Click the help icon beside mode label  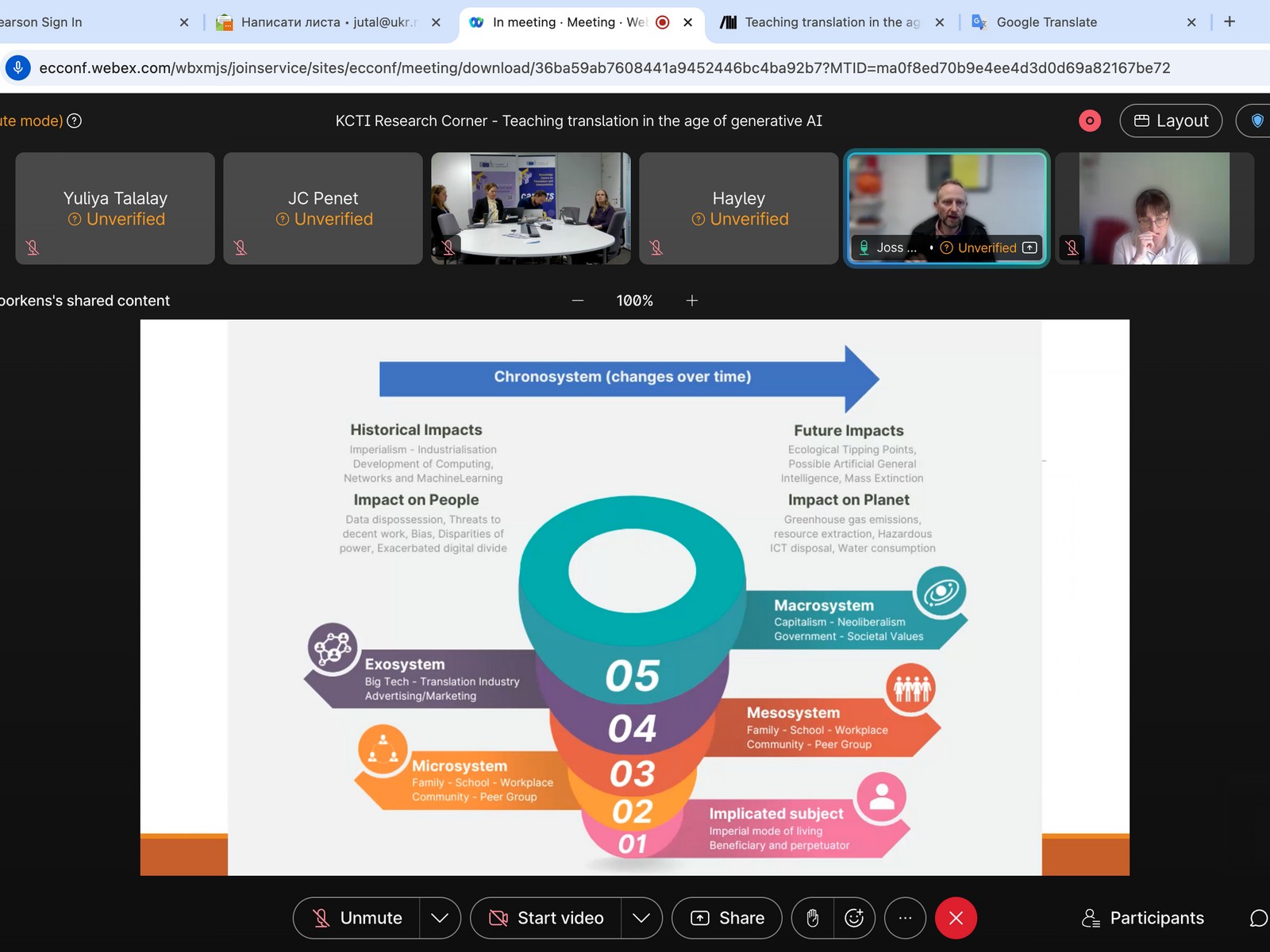point(75,121)
